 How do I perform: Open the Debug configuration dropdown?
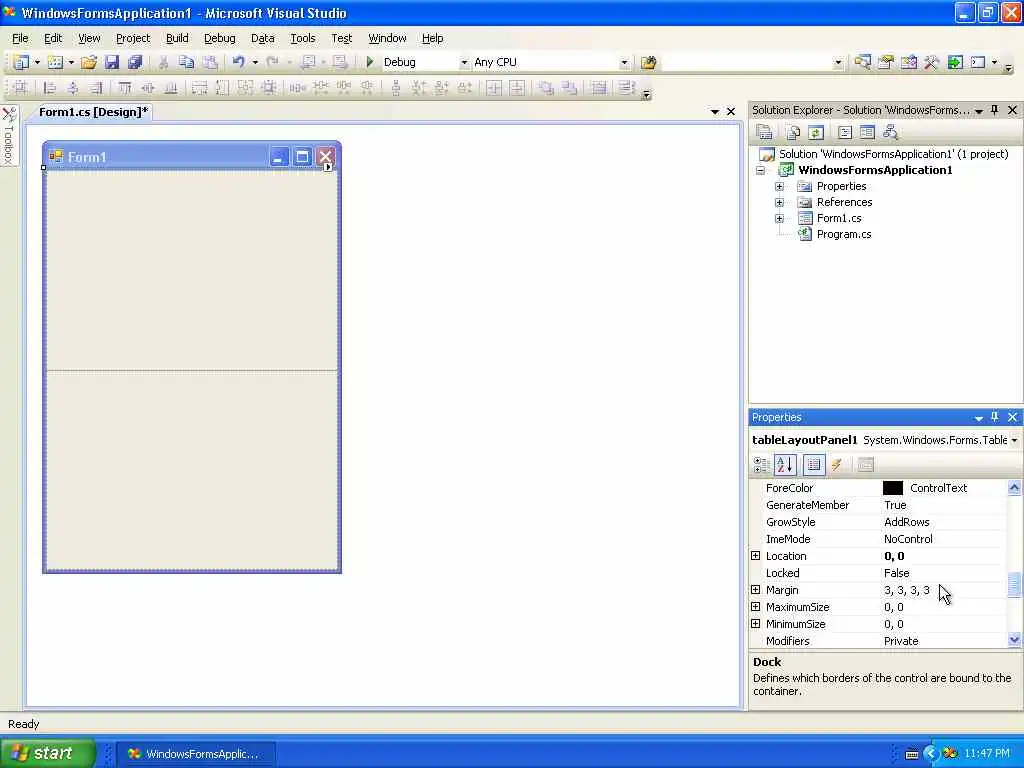coord(464,63)
